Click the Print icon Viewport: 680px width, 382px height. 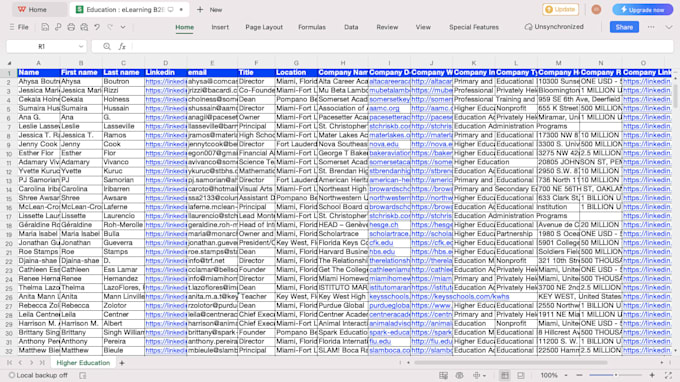71,27
